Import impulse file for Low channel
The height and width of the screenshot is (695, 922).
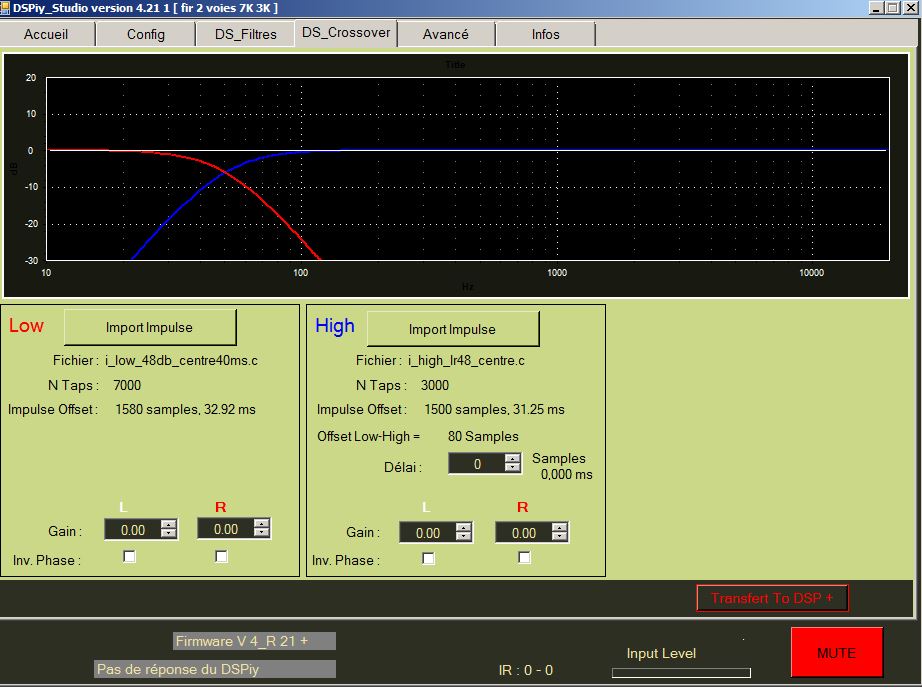tap(150, 327)
